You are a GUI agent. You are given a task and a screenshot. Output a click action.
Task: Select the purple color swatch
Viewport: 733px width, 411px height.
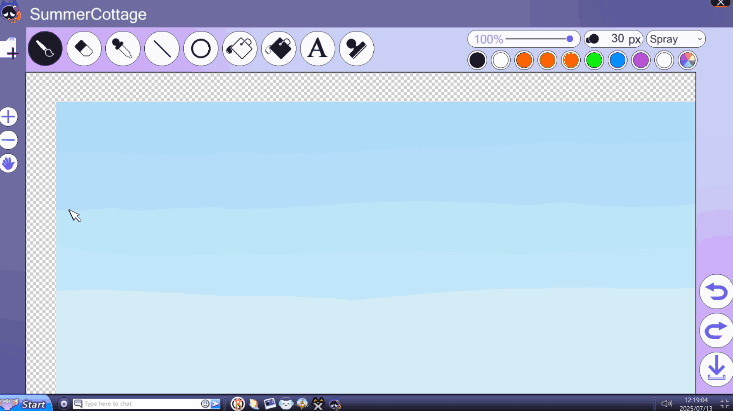click(641, 60)
